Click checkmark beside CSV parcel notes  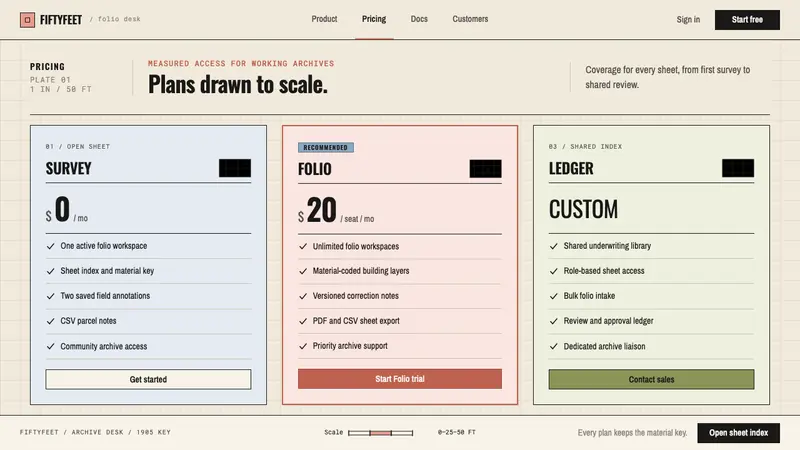coord(51,321)
